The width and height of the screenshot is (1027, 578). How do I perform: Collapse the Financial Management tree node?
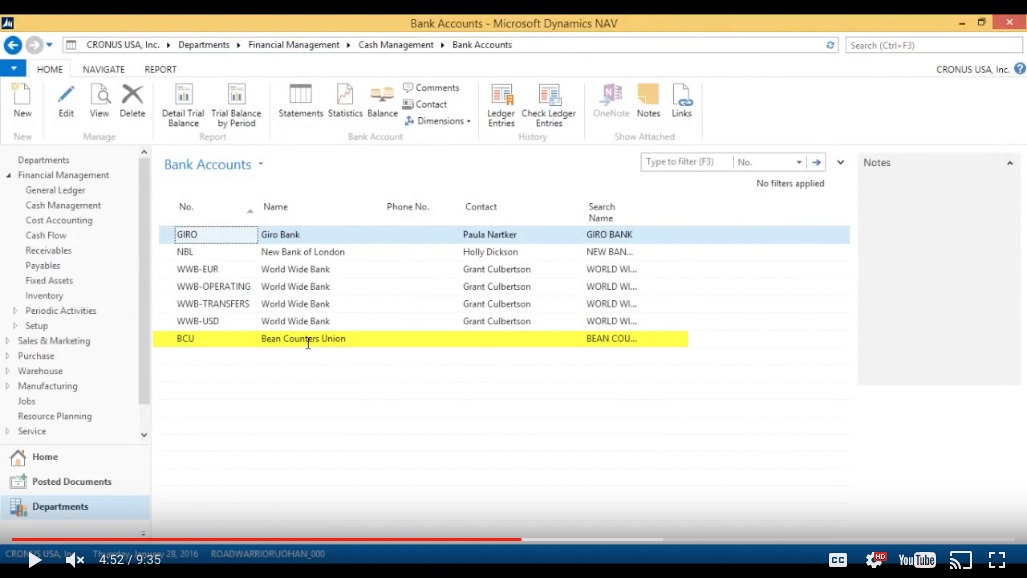9,176
